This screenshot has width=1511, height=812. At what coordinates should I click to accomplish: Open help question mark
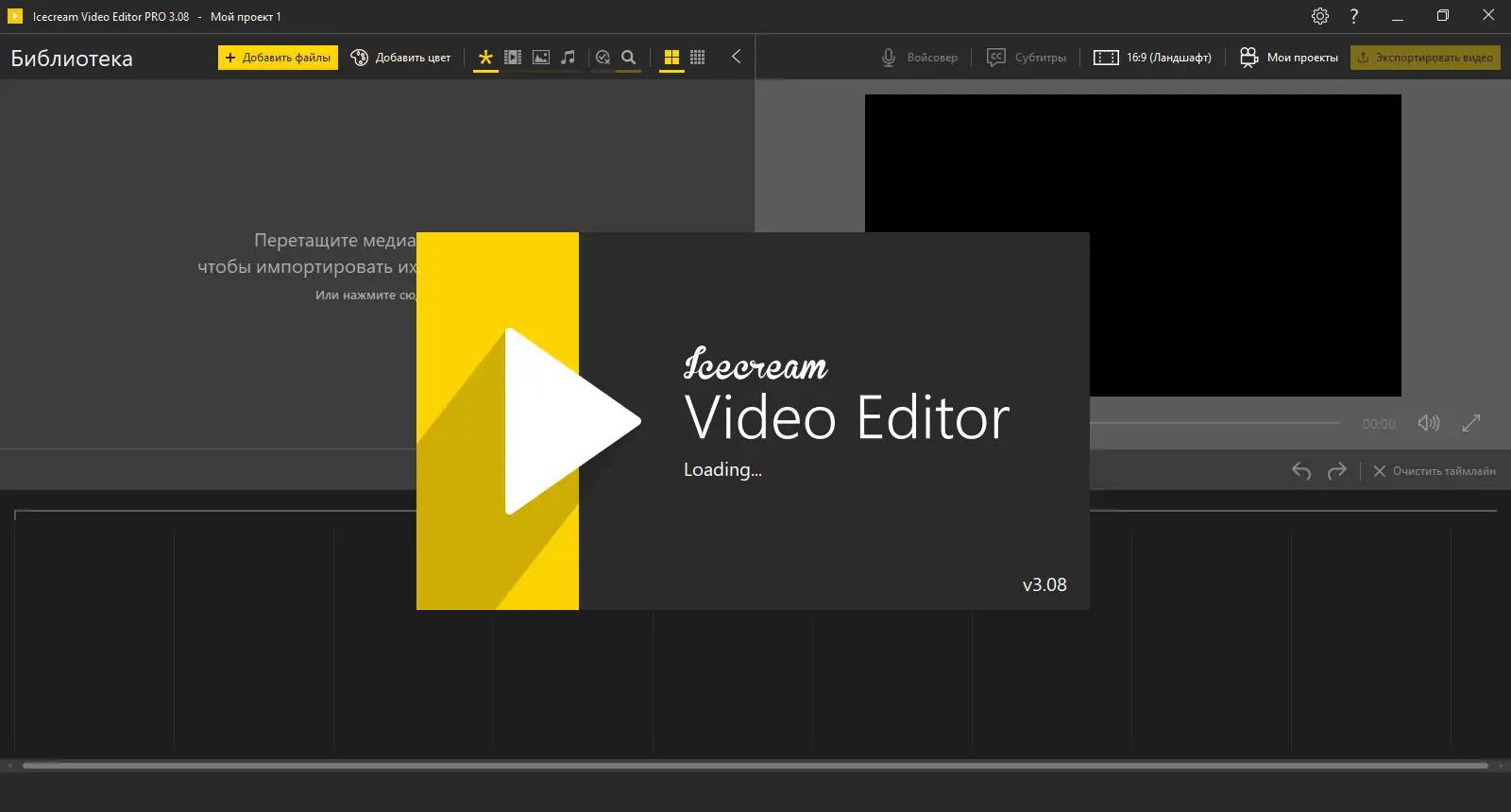pos(1354,16)
